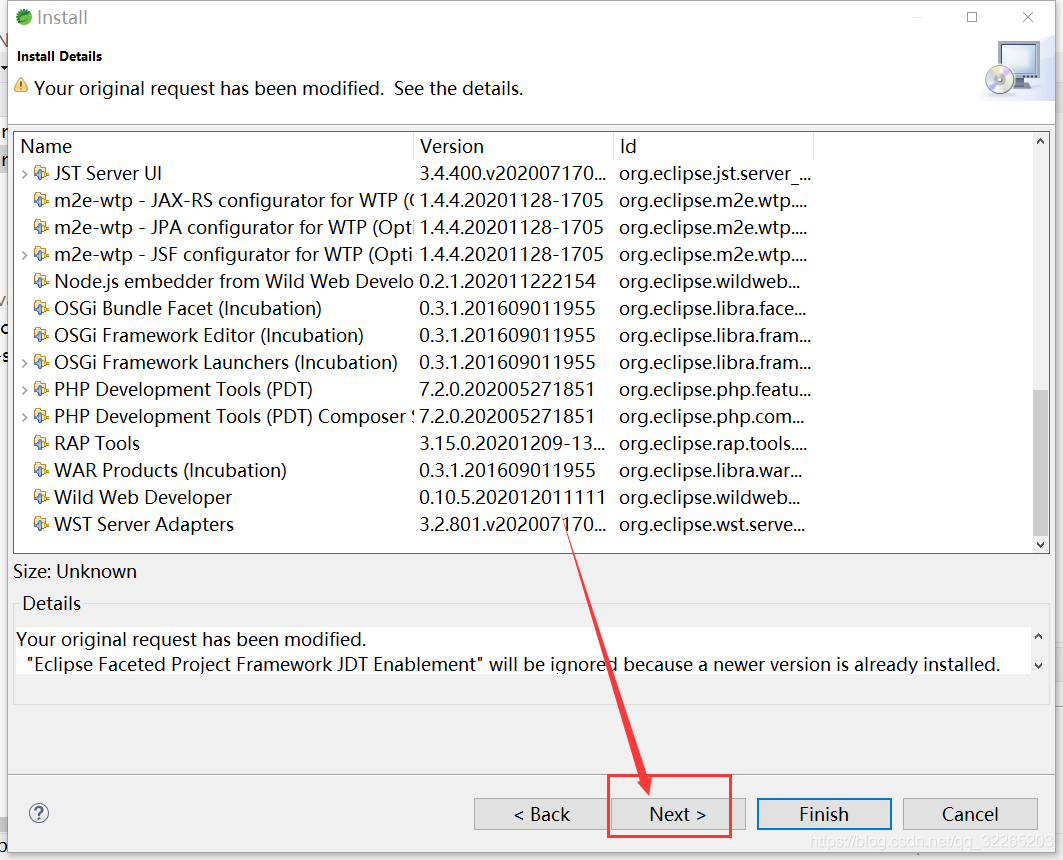Click the OSGi Bundle Facet feature icon
This screenshot has height=860, width=1063.
point(41,308)
